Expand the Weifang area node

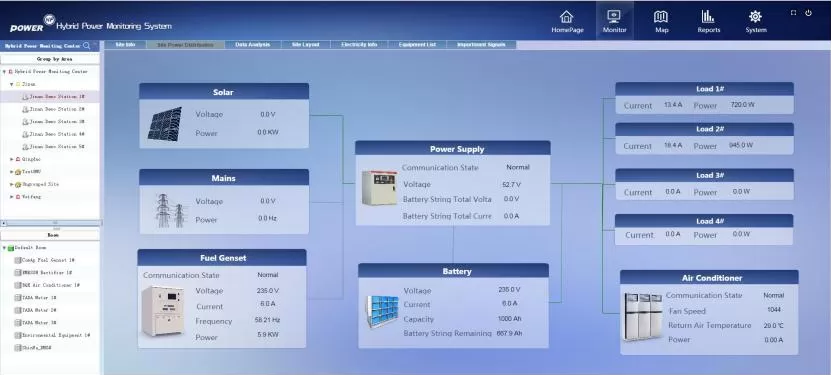[x=12, y=197]
